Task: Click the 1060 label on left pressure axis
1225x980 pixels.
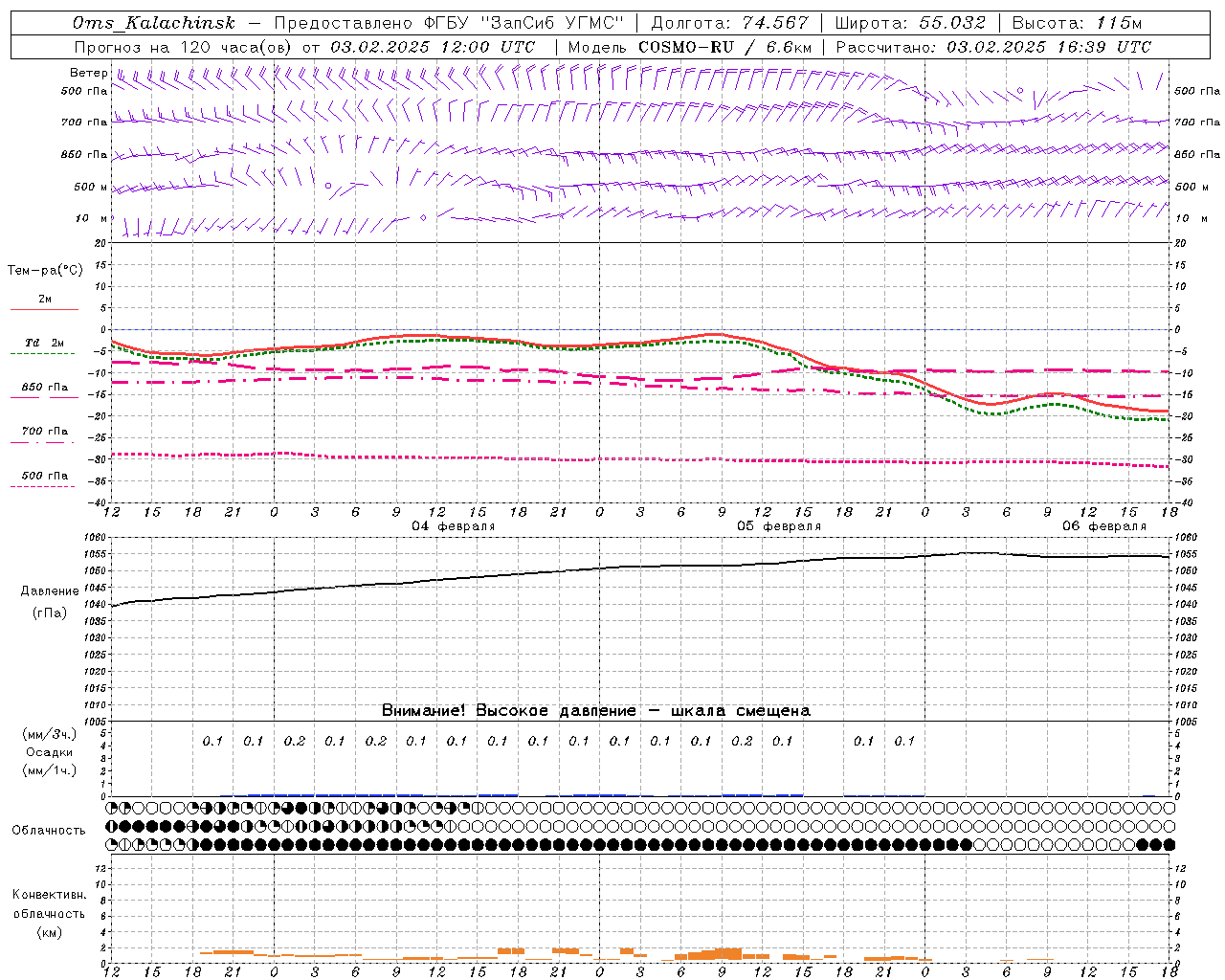Action: tap(96, 538)
